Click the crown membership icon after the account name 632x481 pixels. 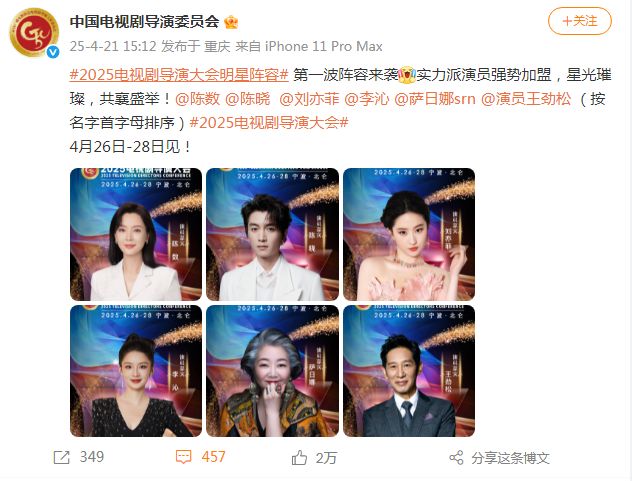[231, 22]
